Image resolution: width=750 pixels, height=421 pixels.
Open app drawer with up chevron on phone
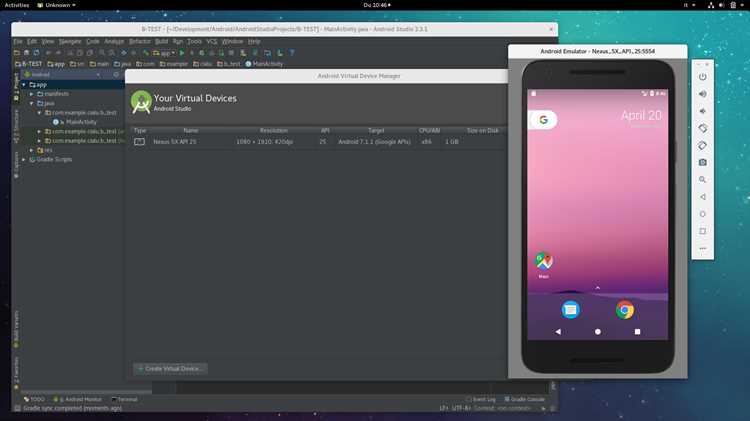pos(597,288)
